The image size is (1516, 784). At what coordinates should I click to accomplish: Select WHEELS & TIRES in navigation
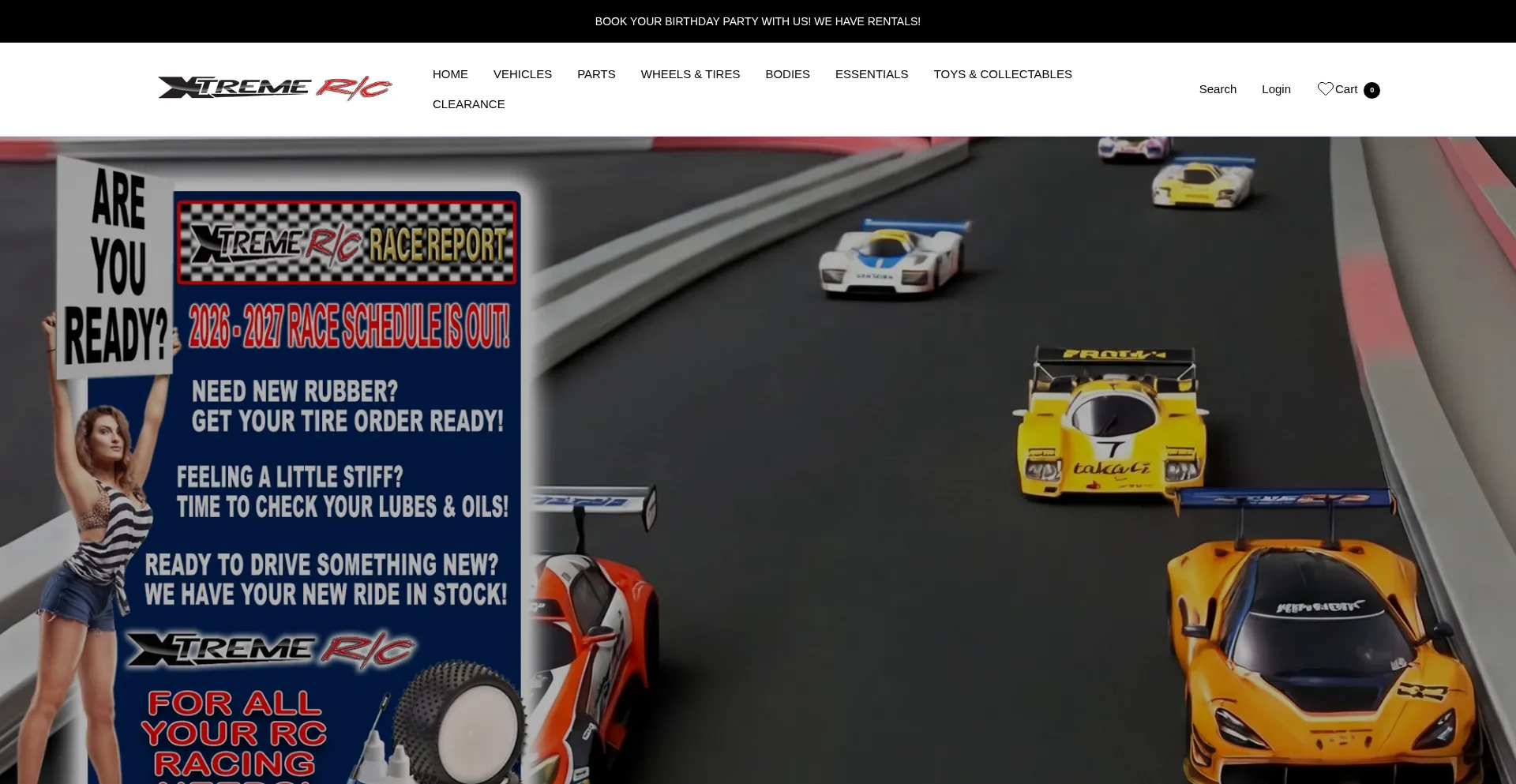click(x=690, y=74)
